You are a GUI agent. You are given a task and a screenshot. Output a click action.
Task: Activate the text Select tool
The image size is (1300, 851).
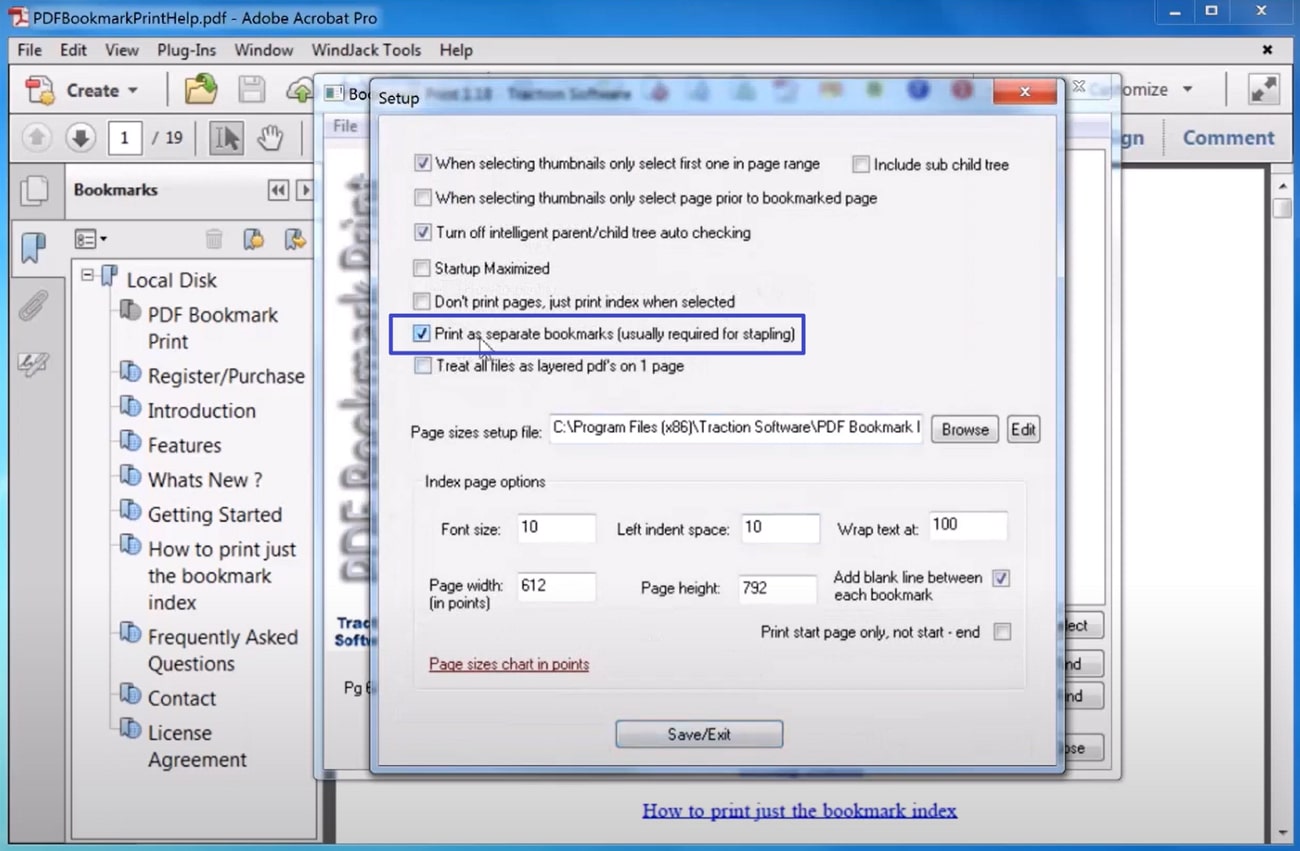click(x=226, y=138)
